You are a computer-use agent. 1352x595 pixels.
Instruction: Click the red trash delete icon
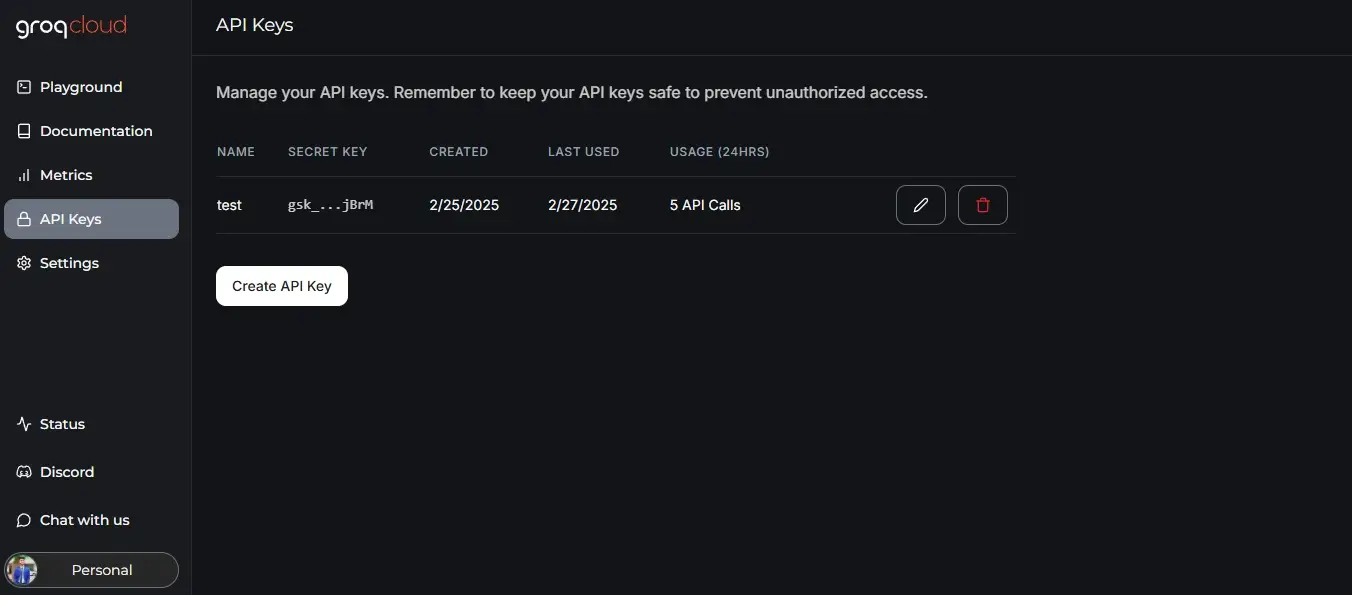[x=983, y=205]
